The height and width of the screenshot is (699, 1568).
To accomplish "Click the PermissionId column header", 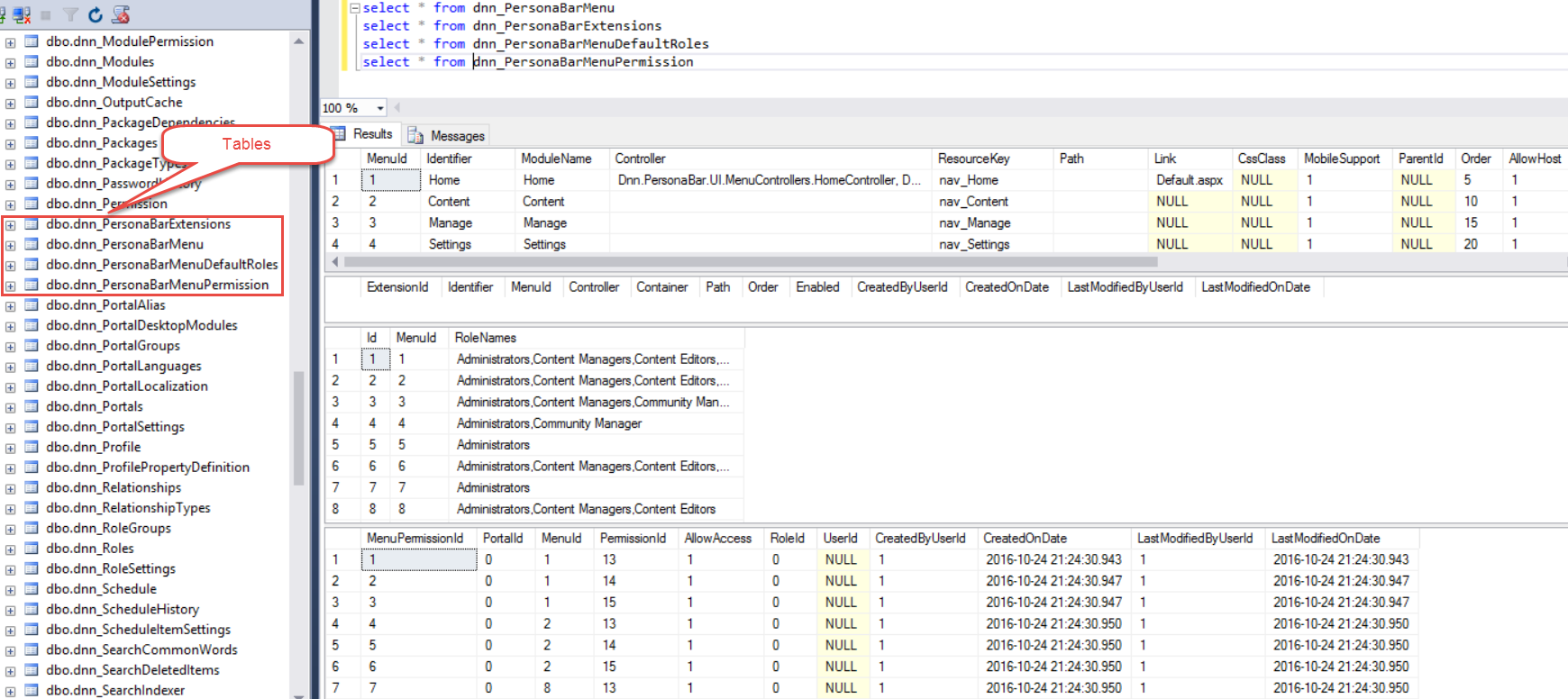I will point(636,539).
